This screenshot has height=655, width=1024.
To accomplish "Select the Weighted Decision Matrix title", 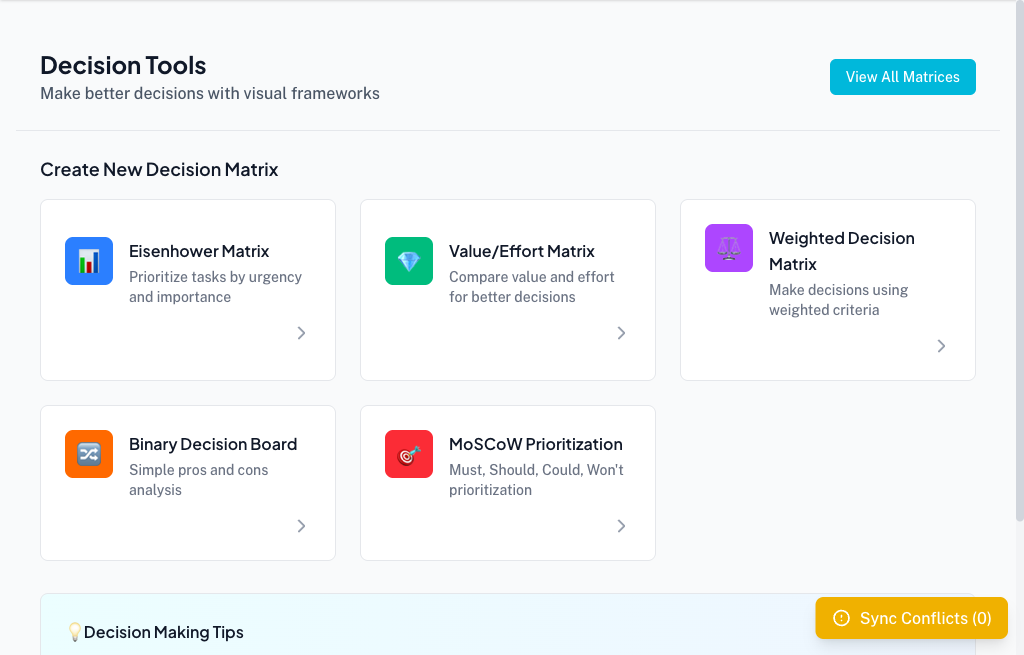I will pyautogui.click(x=842, y=251).
